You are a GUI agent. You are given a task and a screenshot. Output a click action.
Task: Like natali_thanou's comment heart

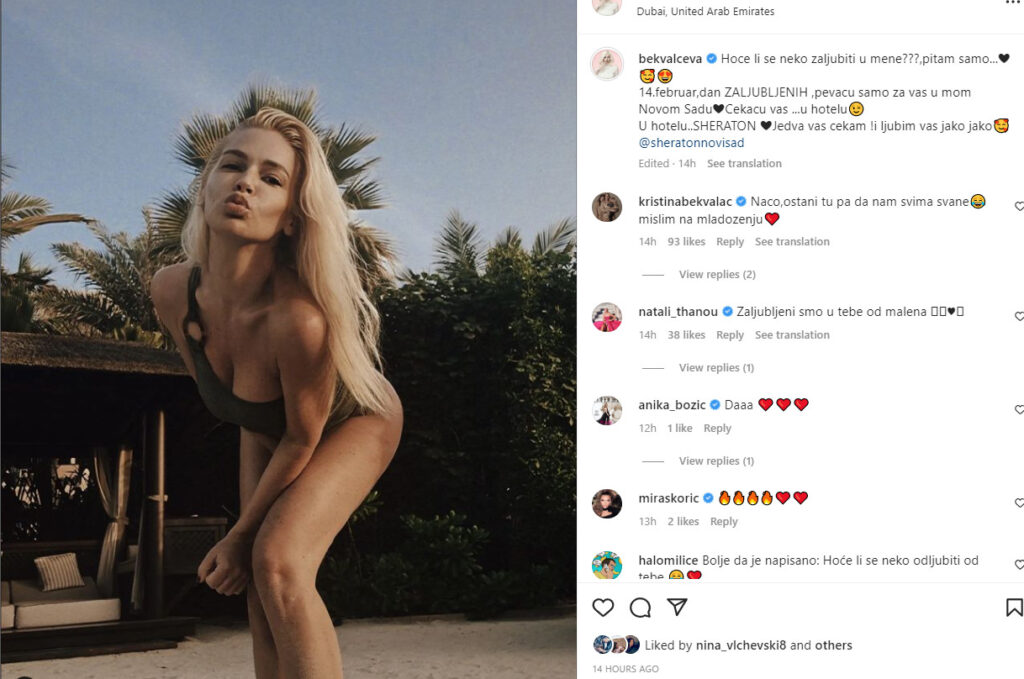coord(1019,317)
